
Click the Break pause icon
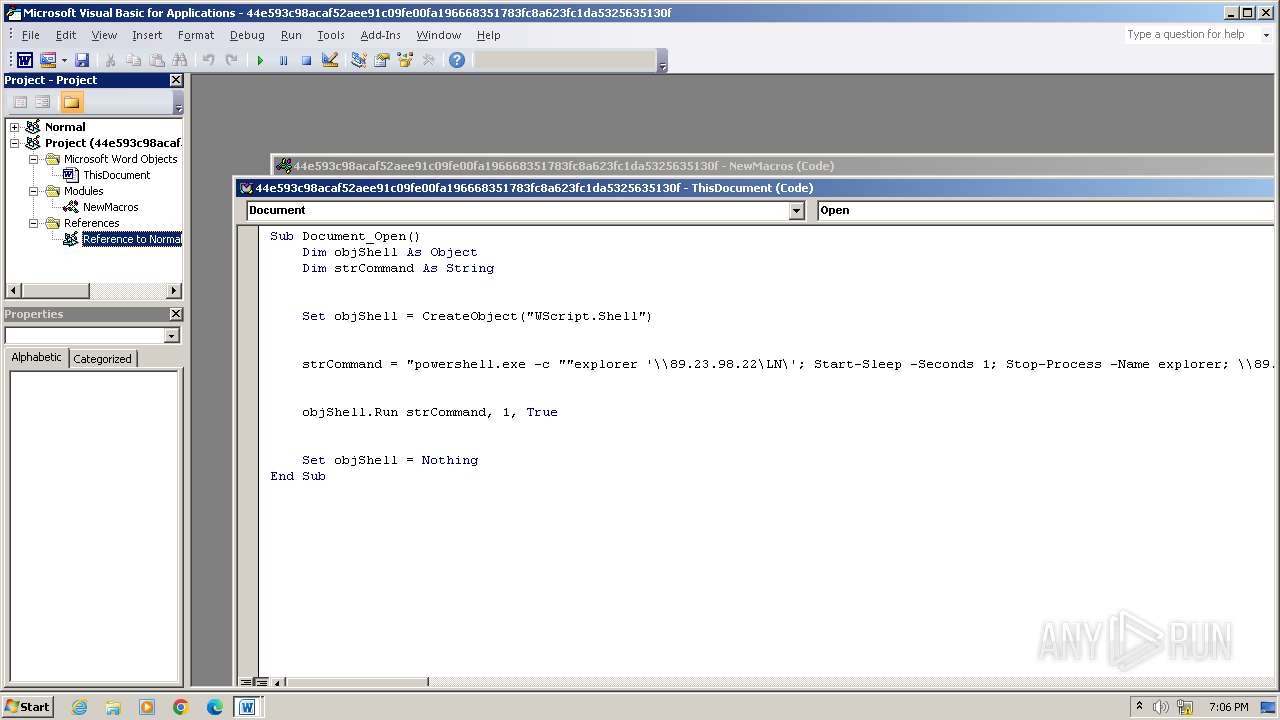[x=283, y=60]
